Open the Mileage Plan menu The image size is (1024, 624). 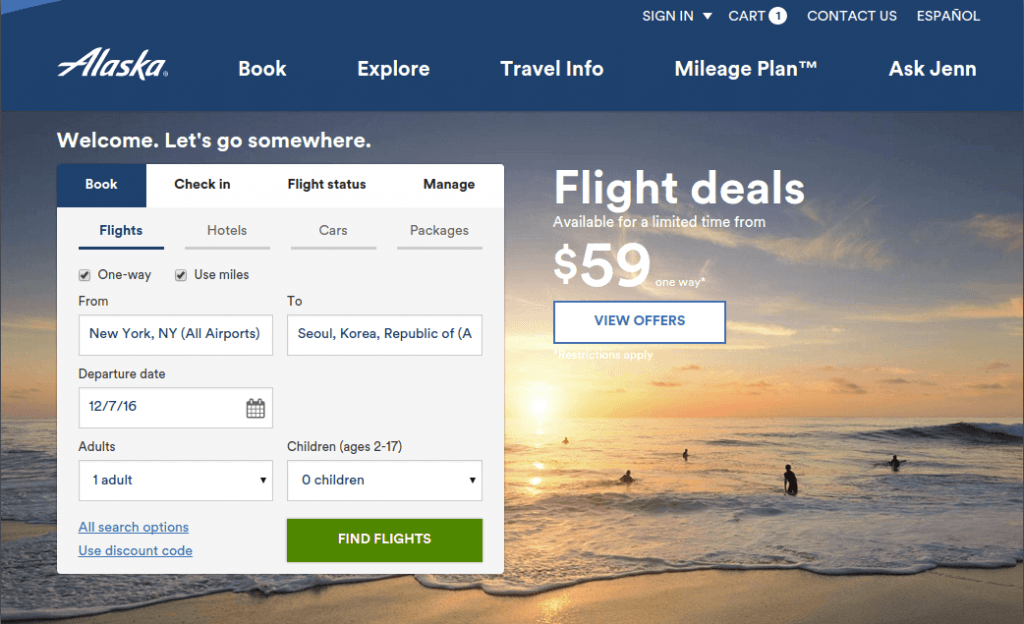[742, 69]
